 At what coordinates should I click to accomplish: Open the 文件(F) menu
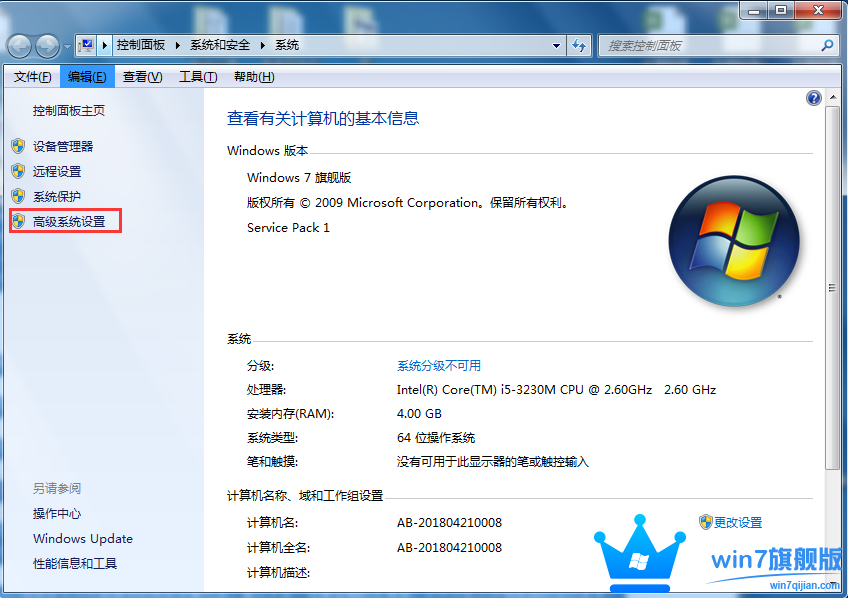point(32,77)
